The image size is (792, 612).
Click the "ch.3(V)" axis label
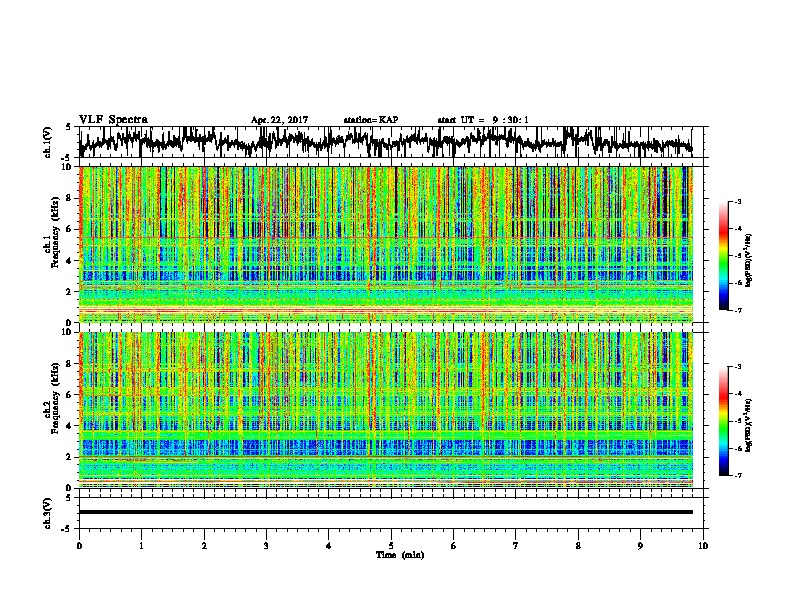(47, 513)
